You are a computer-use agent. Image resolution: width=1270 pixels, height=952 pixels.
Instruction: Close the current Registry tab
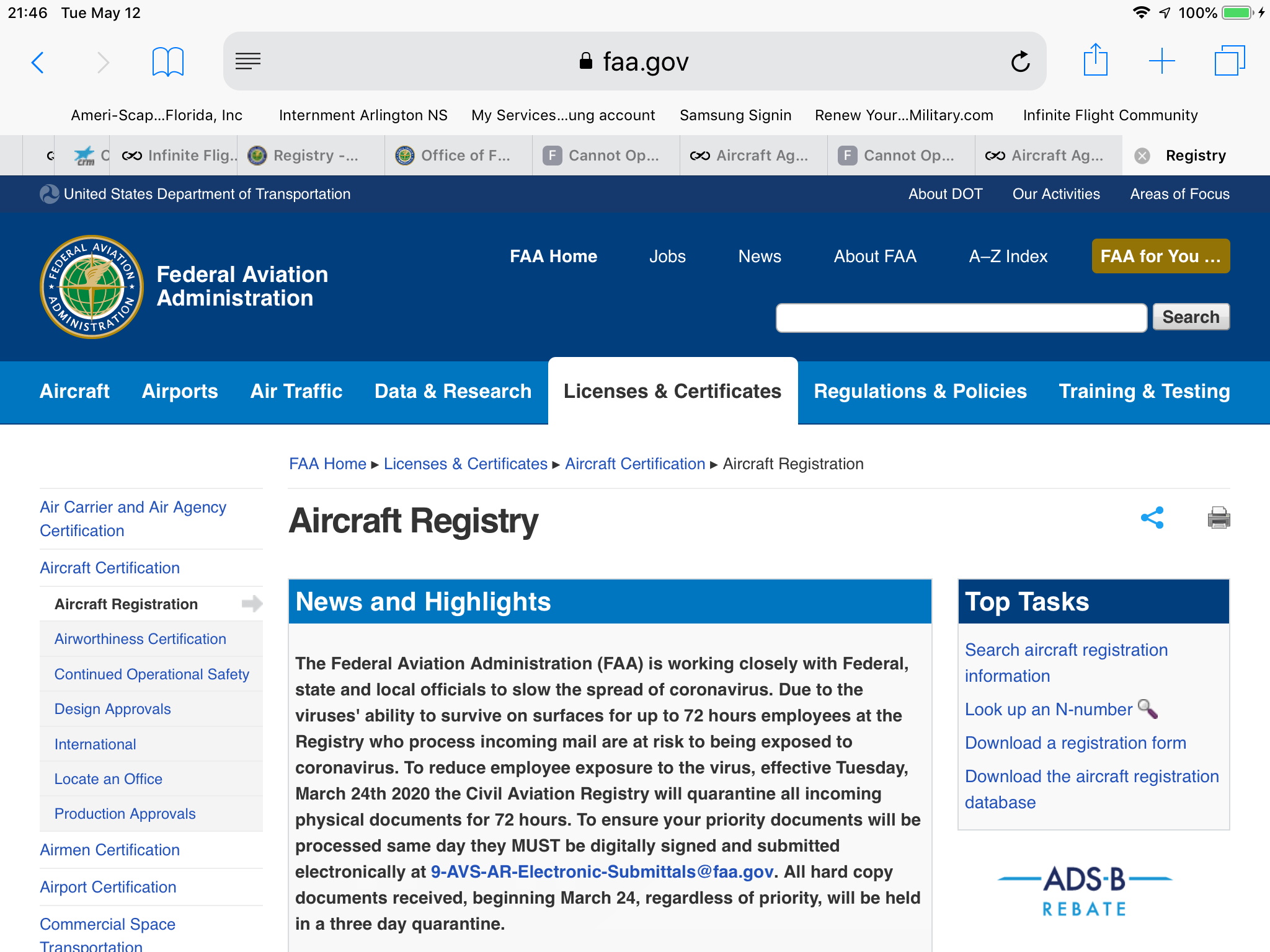click(1142, 156)
